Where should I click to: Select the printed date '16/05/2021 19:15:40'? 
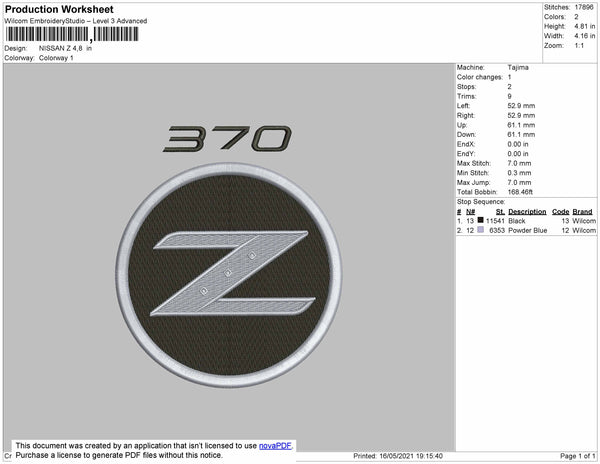pos(411,456)
